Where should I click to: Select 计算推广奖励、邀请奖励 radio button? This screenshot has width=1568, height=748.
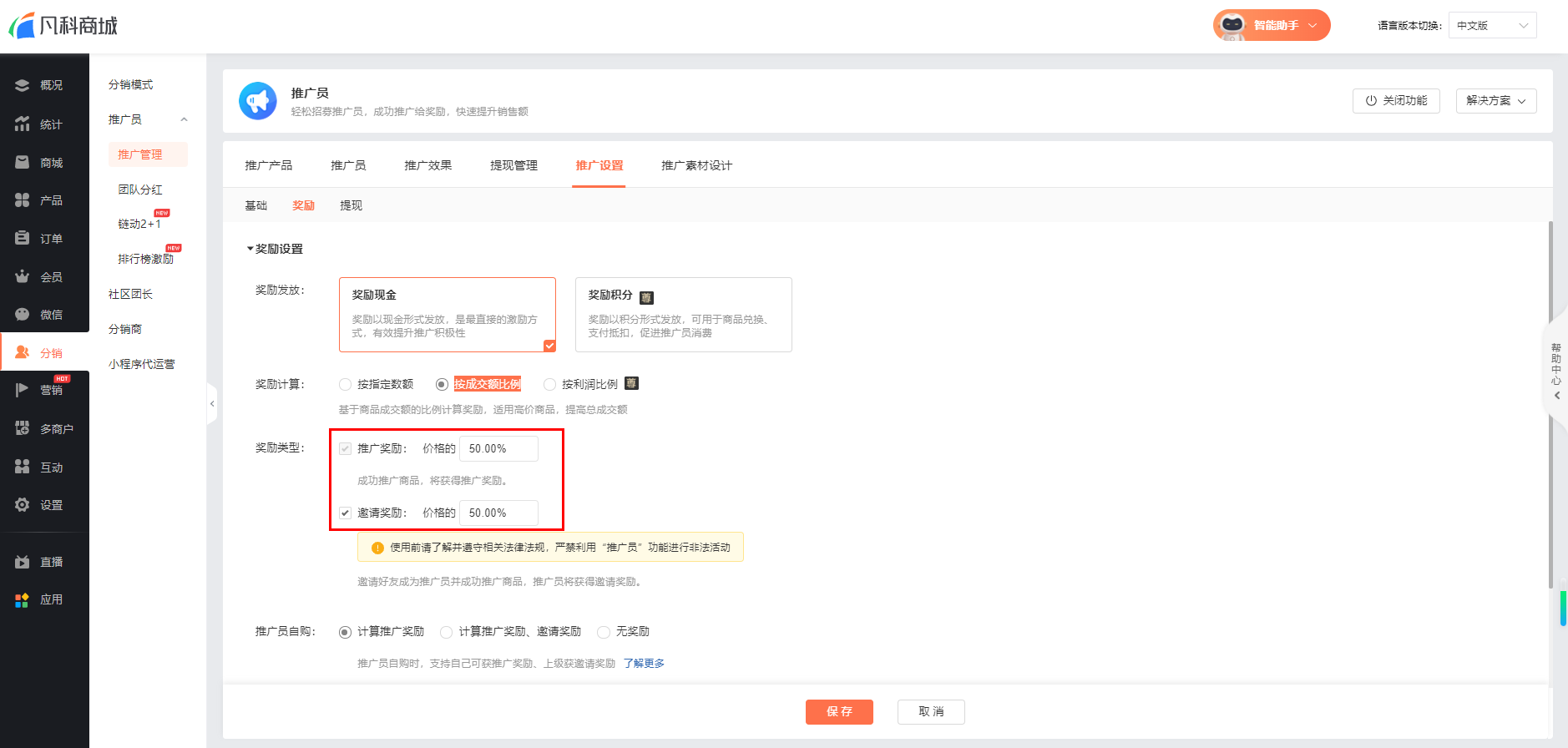pyautogui.click(x=446, y=632)
